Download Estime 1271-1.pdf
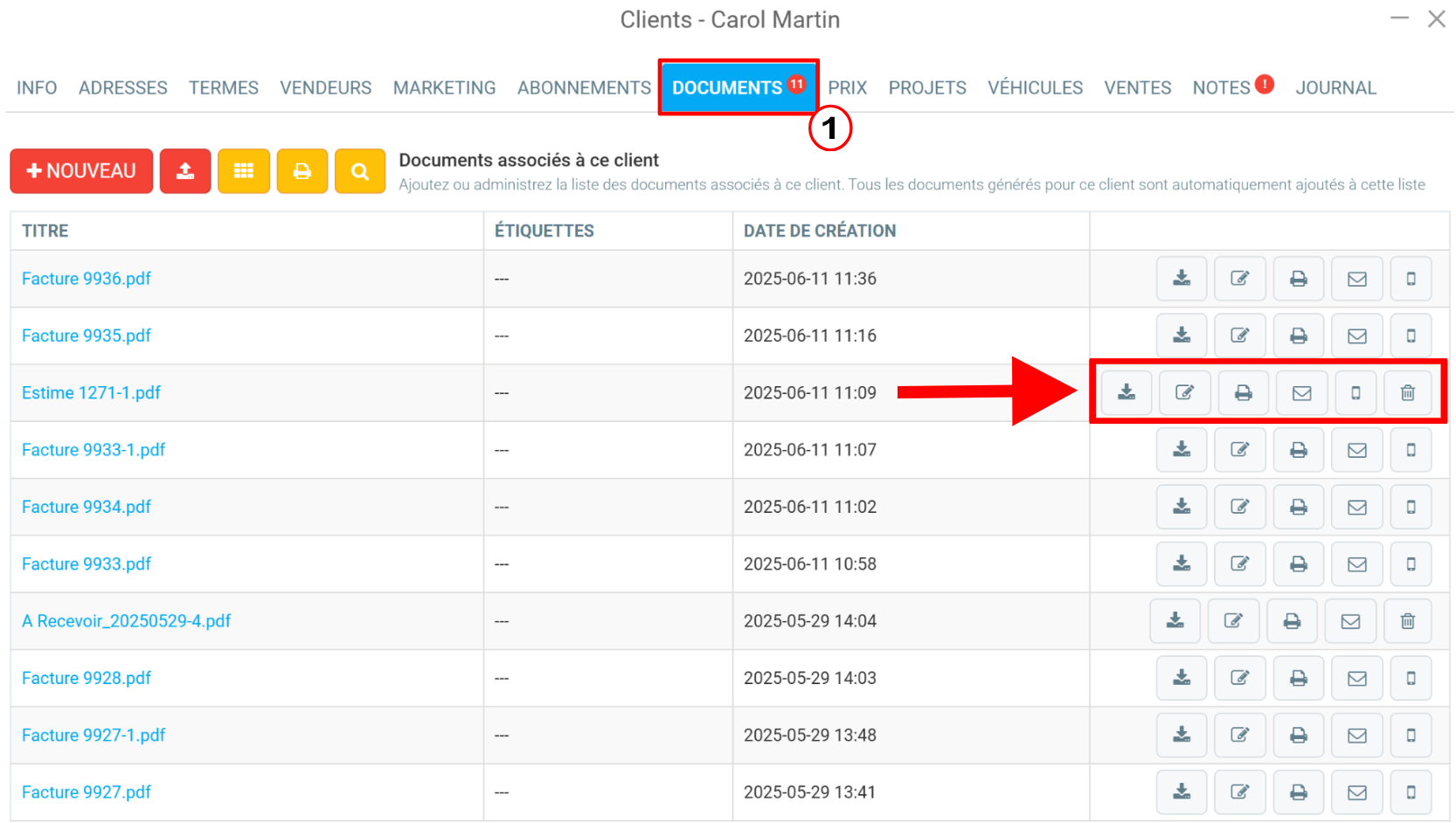 coord(1127,392)
